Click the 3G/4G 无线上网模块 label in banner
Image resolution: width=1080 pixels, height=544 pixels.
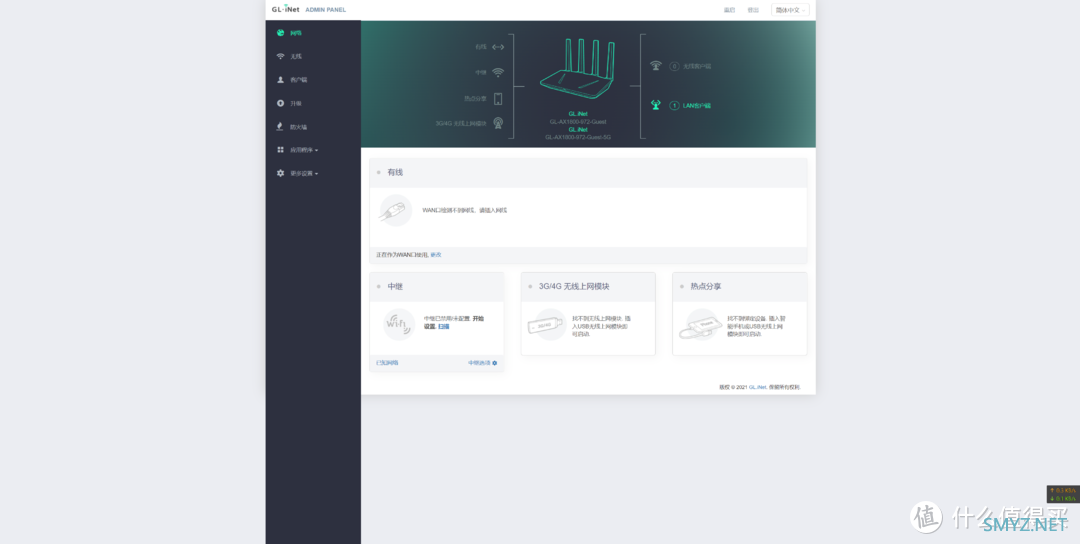[x=461, y=123]
